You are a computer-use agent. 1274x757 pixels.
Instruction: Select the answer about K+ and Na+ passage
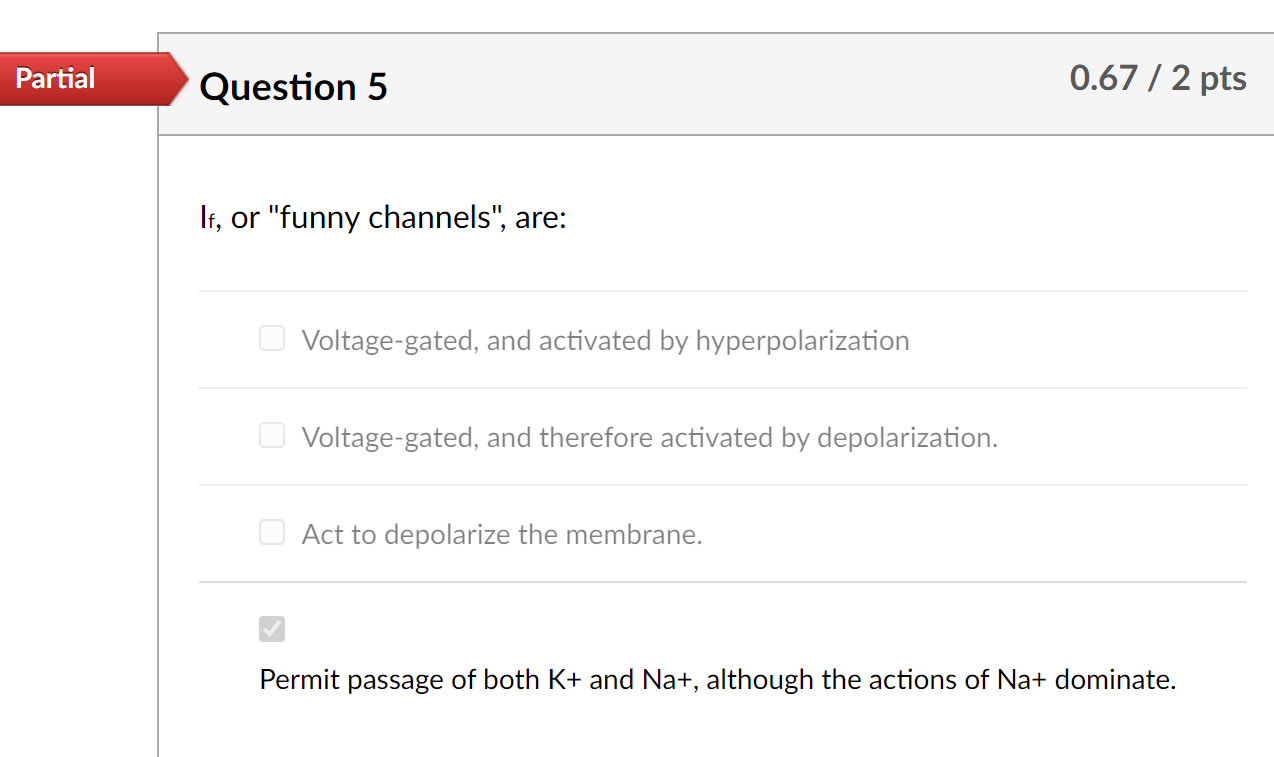[718, 679]
